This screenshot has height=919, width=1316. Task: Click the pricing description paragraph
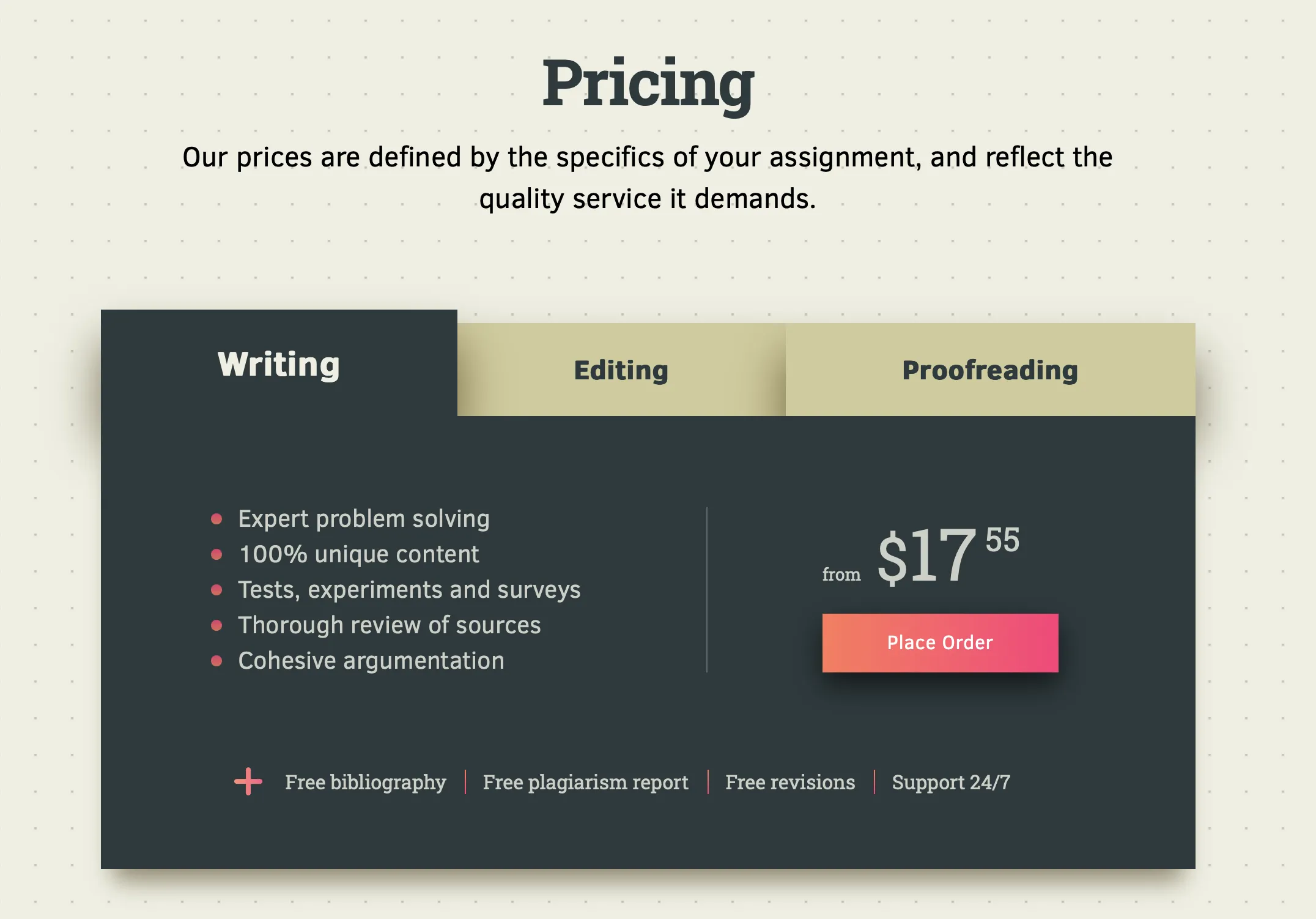pos(648,177)
